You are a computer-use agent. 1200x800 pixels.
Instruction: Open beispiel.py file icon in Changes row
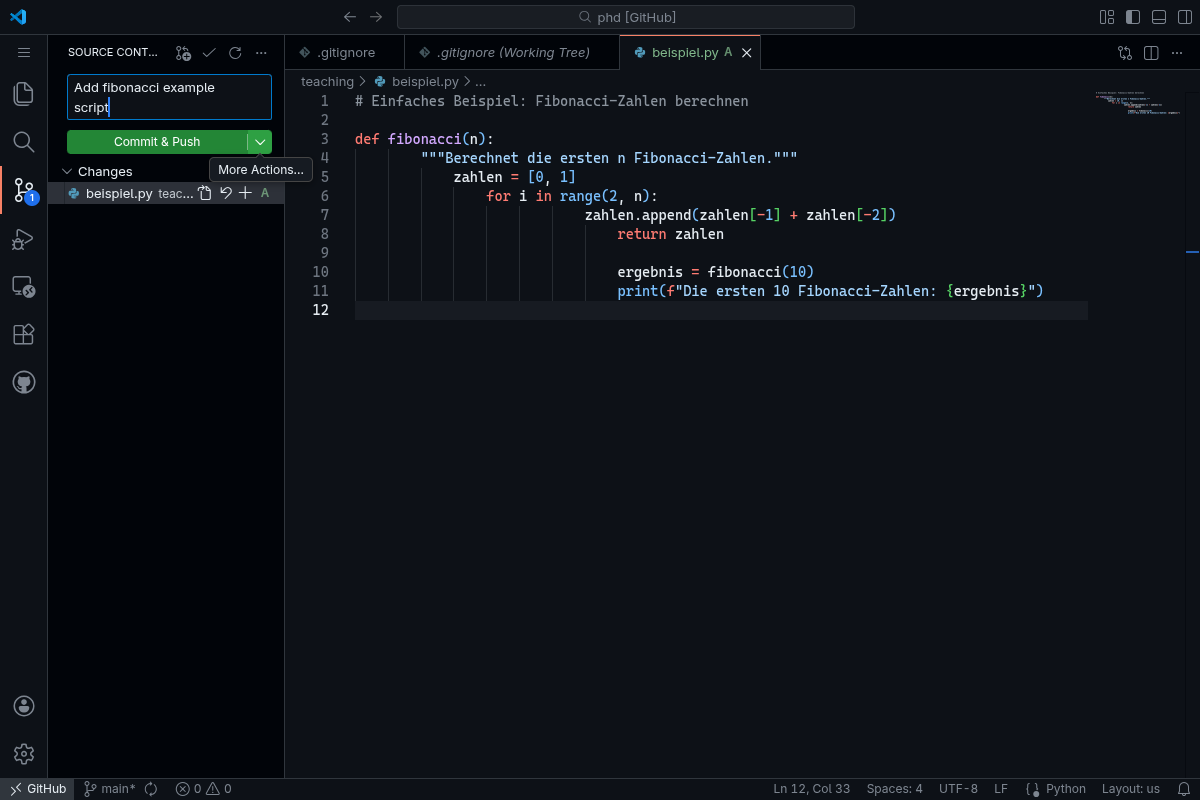(205, 193)
